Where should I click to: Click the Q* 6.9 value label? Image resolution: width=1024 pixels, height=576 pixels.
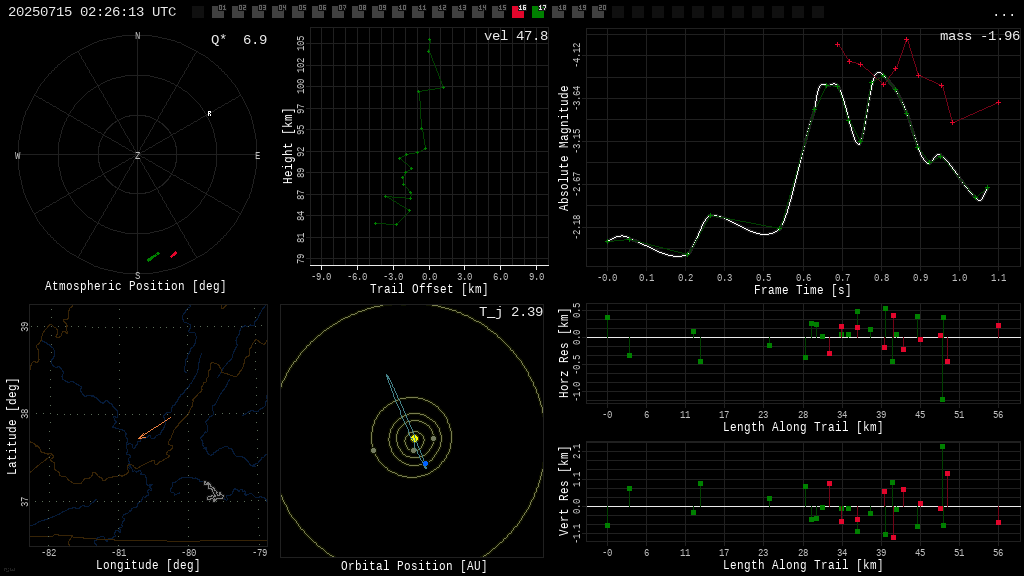(x=238, y=40)
